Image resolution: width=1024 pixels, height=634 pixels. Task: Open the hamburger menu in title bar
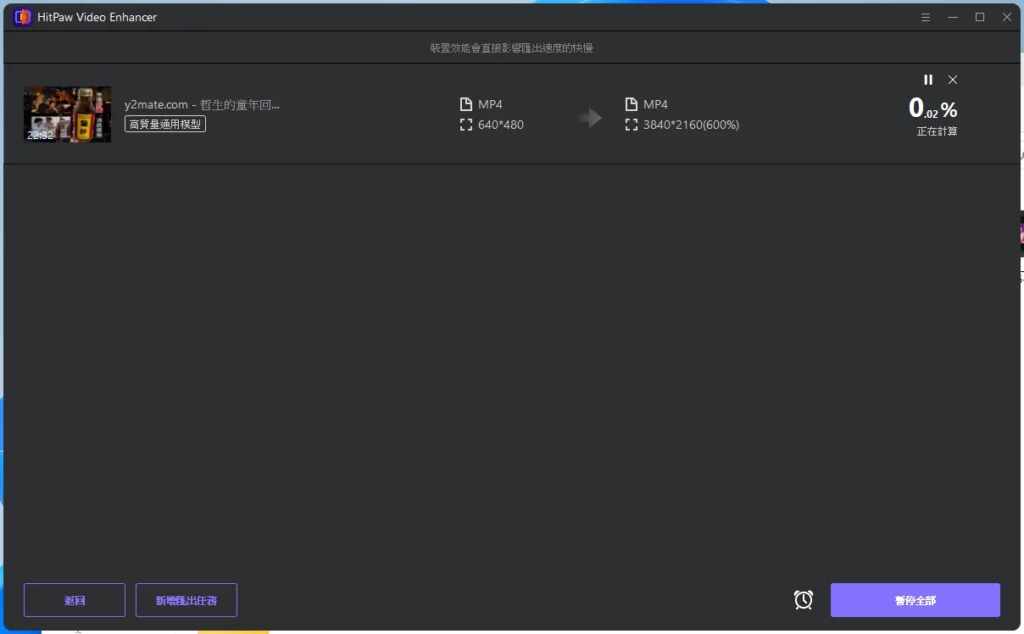(x=925, y=18)
